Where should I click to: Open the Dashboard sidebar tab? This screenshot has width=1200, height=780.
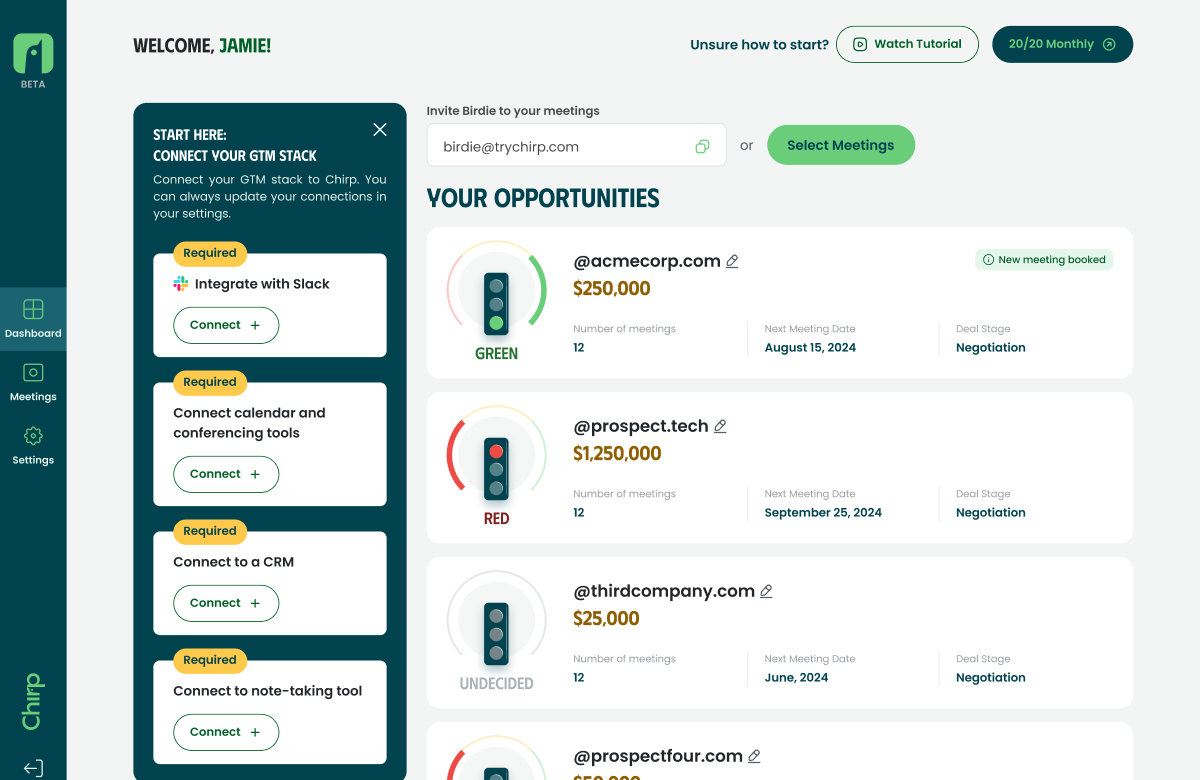(33, 319)
